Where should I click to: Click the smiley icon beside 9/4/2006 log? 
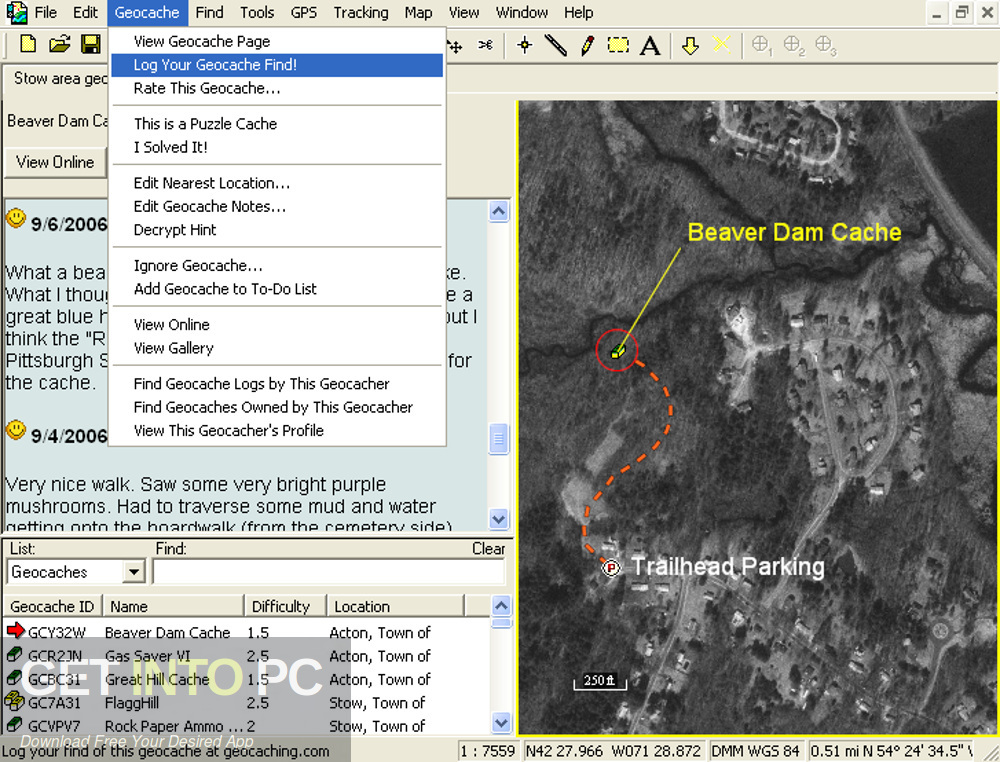[x=16, y=430]
